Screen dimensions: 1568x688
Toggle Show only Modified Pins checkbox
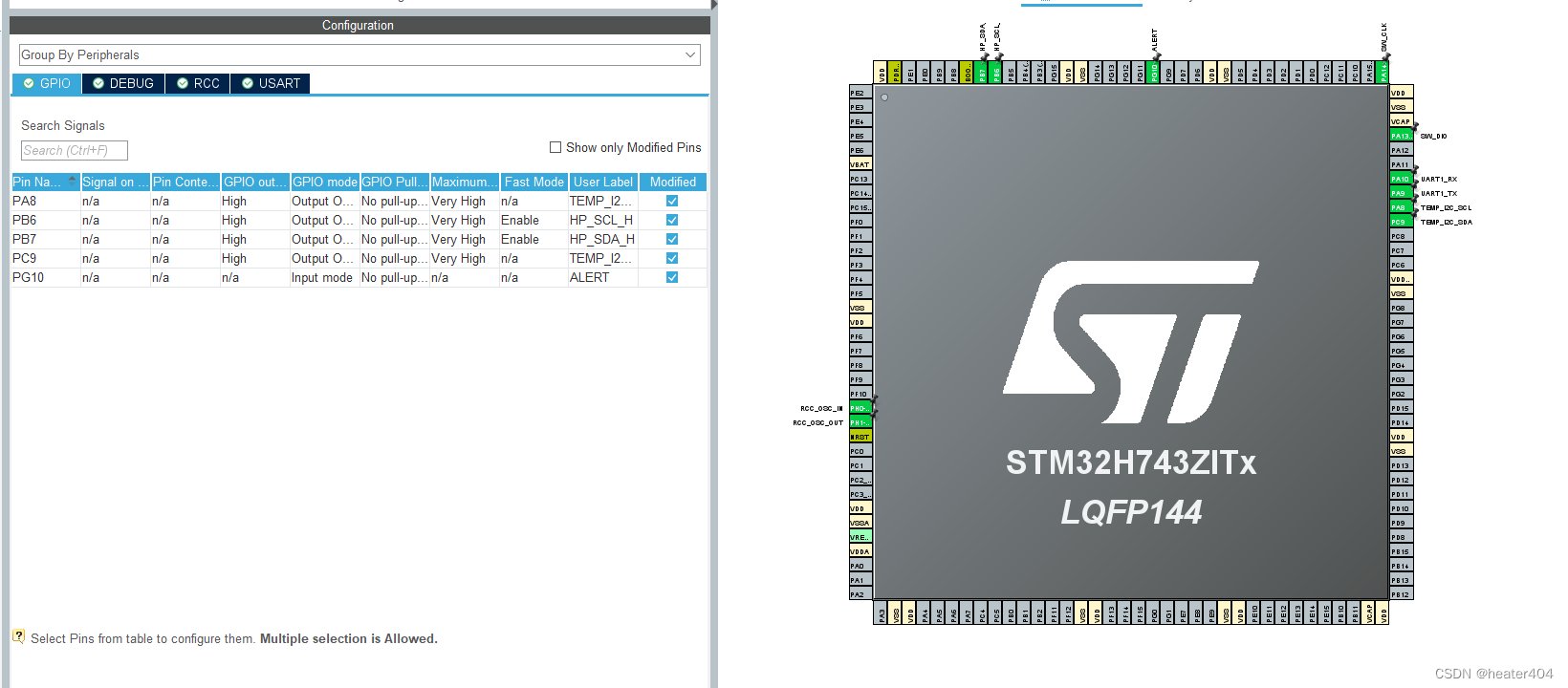tap(555, 147)
